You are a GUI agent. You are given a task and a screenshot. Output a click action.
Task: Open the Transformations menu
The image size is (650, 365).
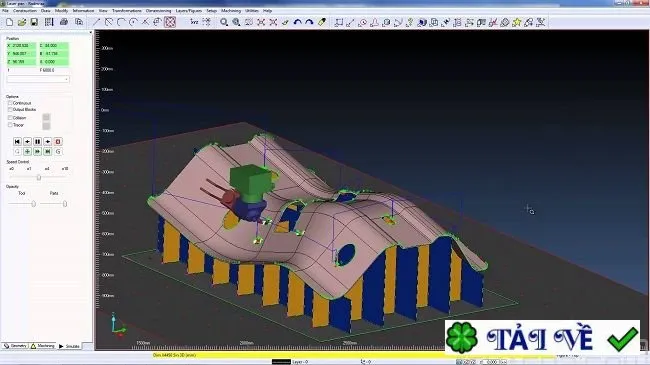127,10
